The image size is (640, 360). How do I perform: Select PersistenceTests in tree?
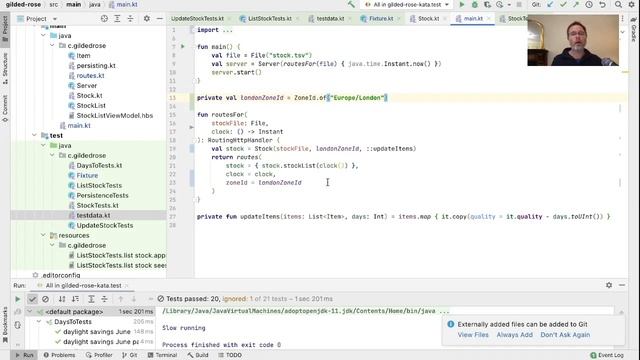(102, 196)
